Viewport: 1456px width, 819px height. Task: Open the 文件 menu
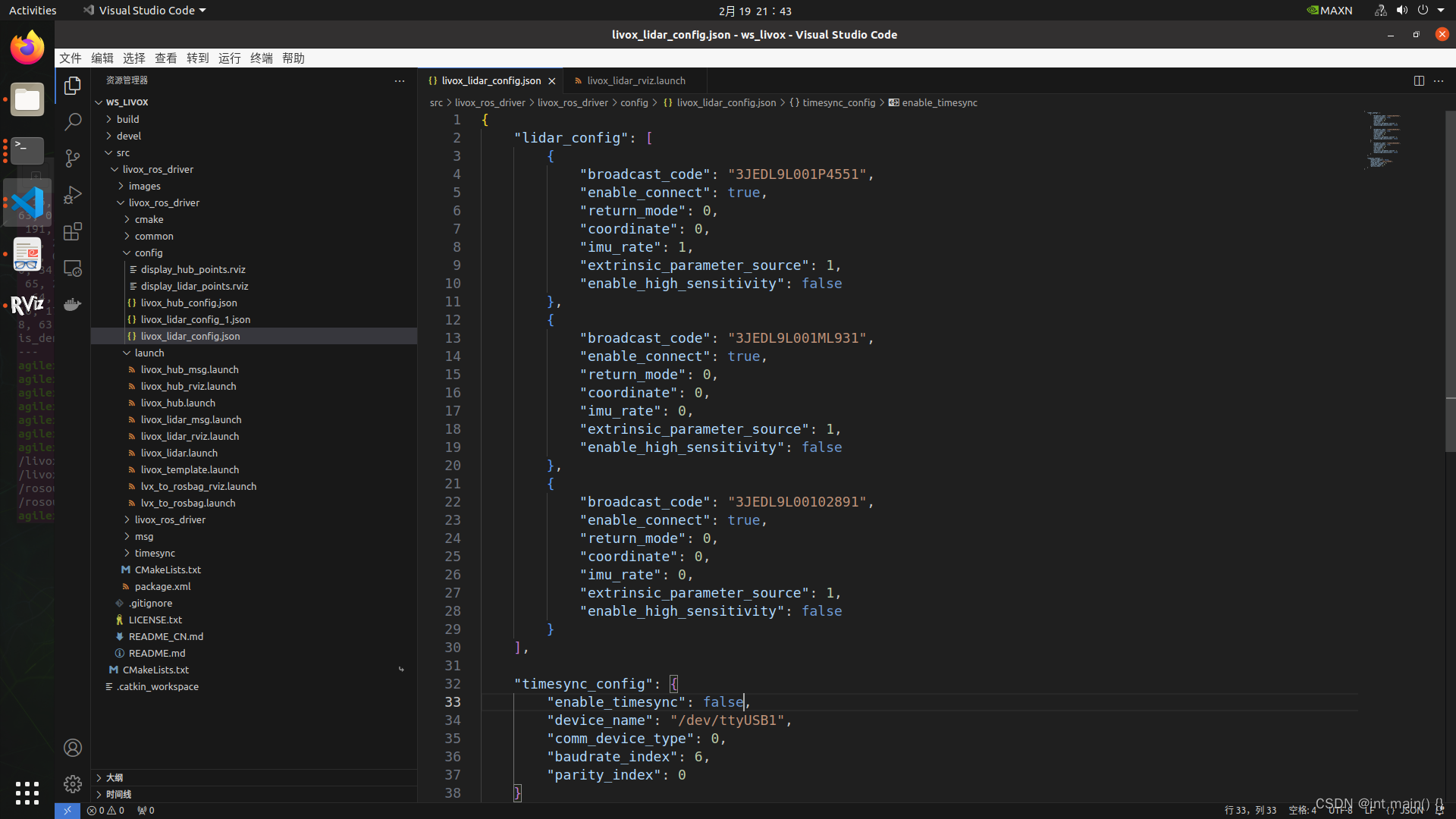tap(71, 58)
